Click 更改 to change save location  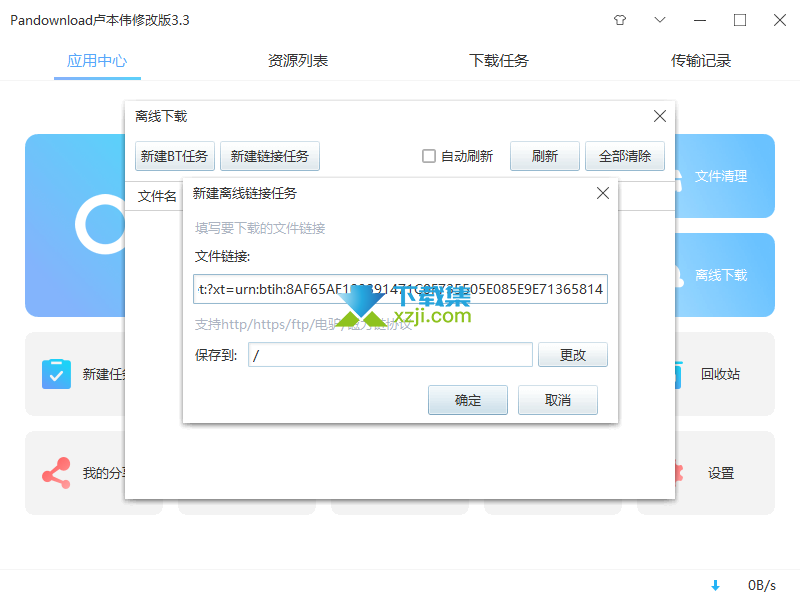(x=573, y=355)
